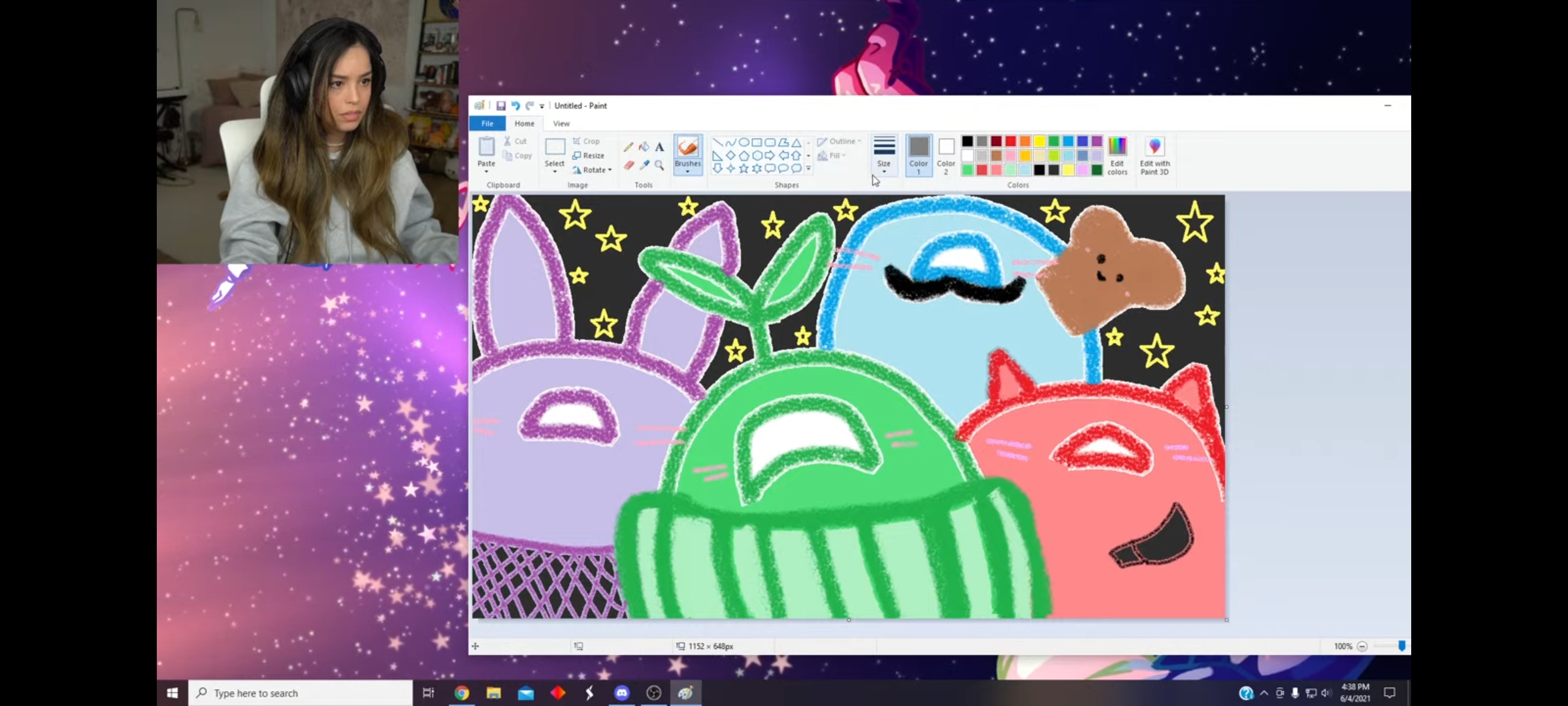The height and width of the screenshot is (706, 1568).
Task: Select the Color picker eyedropper
Action: pos(644,165)
